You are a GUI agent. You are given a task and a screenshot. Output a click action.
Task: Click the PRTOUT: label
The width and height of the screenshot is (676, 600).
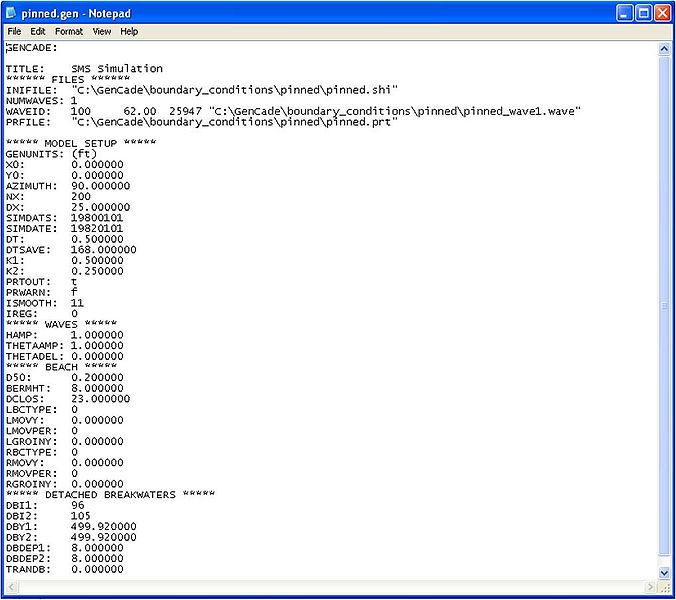28,282
